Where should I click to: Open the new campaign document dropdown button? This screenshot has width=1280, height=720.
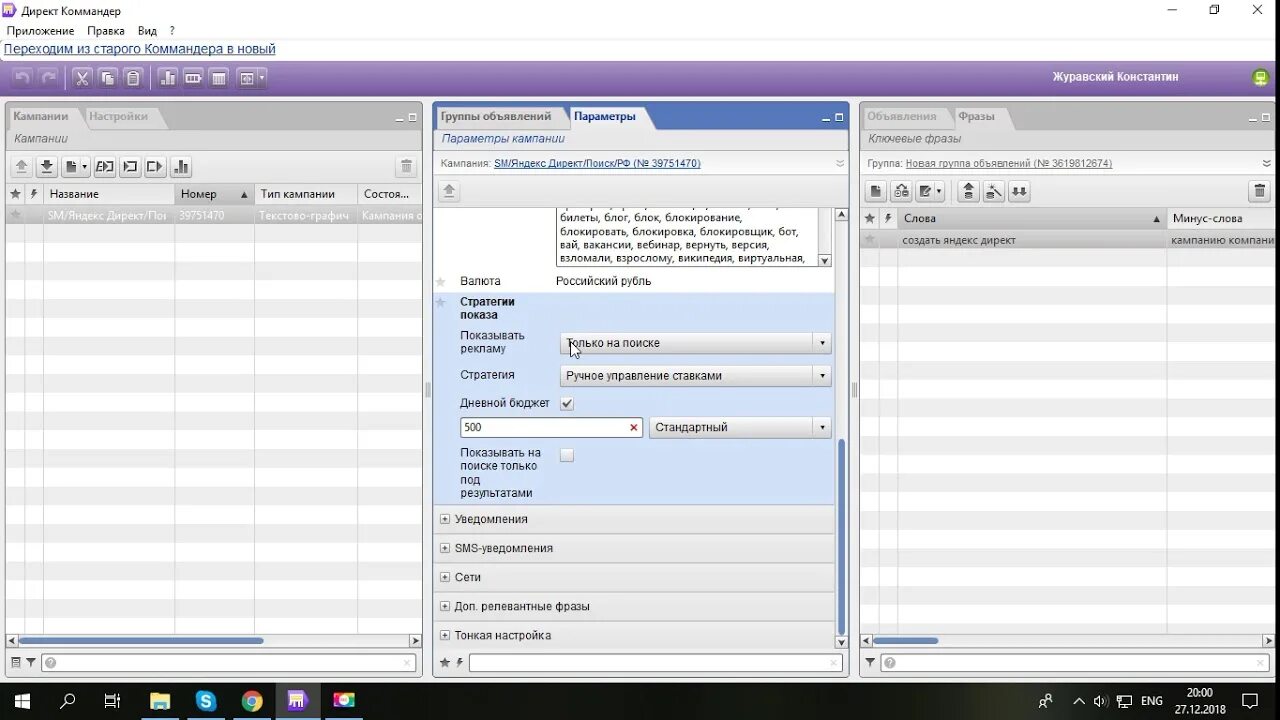(x=76, y=167)
